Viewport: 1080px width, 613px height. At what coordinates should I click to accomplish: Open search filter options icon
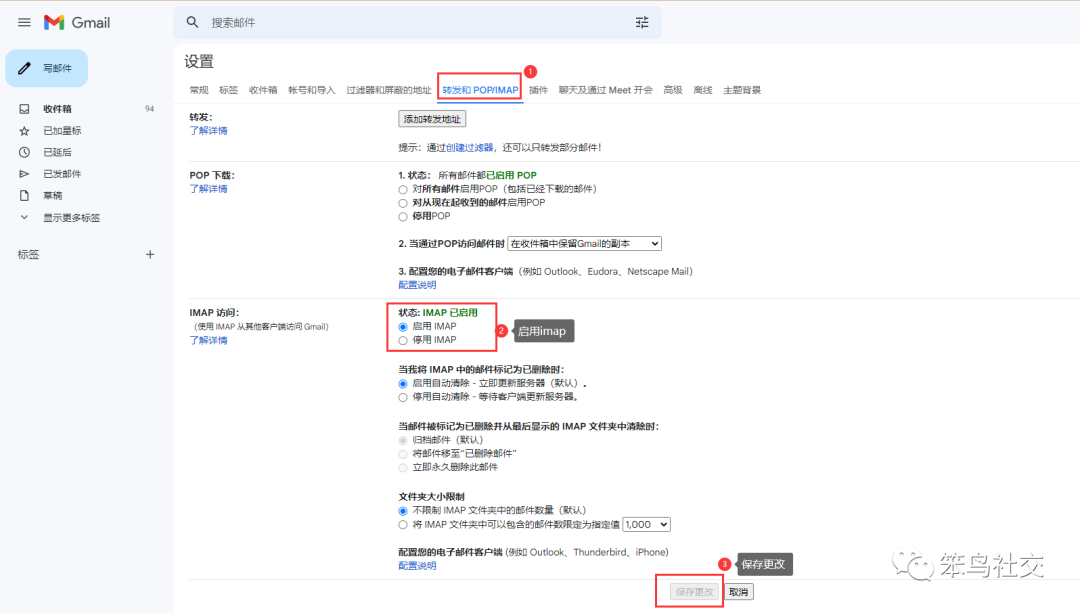(x=642, y=23)
